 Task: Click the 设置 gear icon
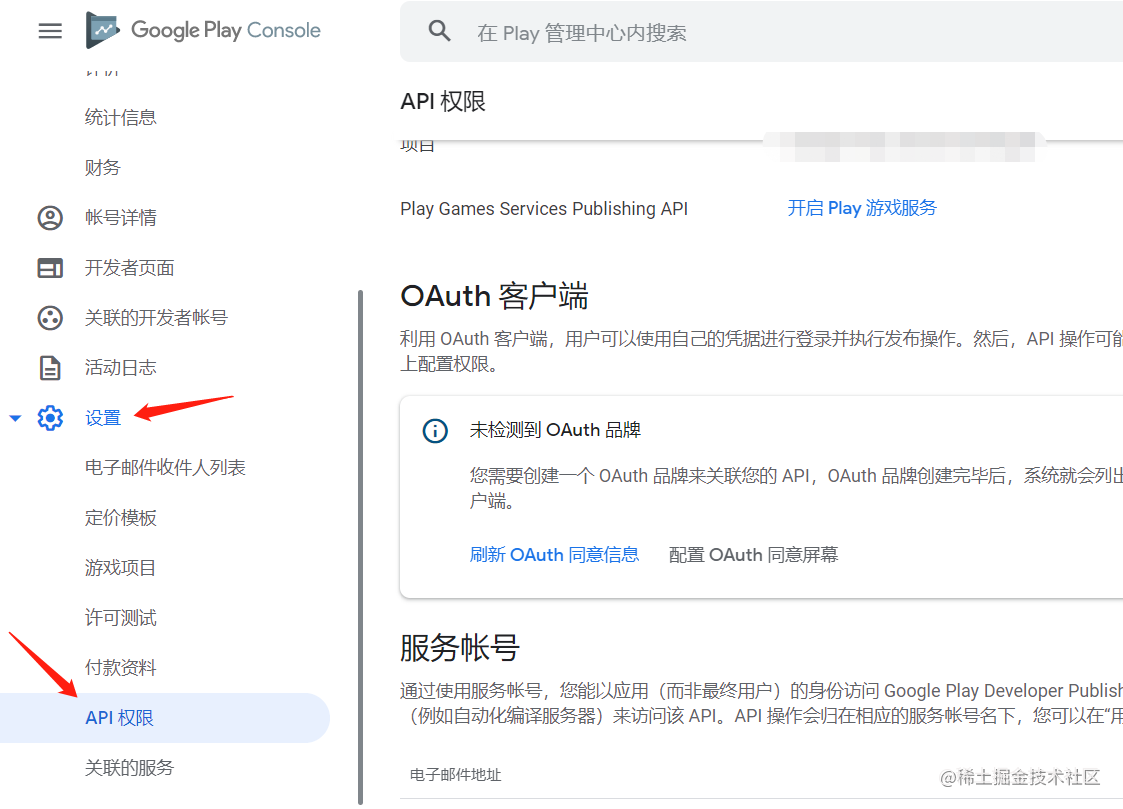[x=50, y=417]
